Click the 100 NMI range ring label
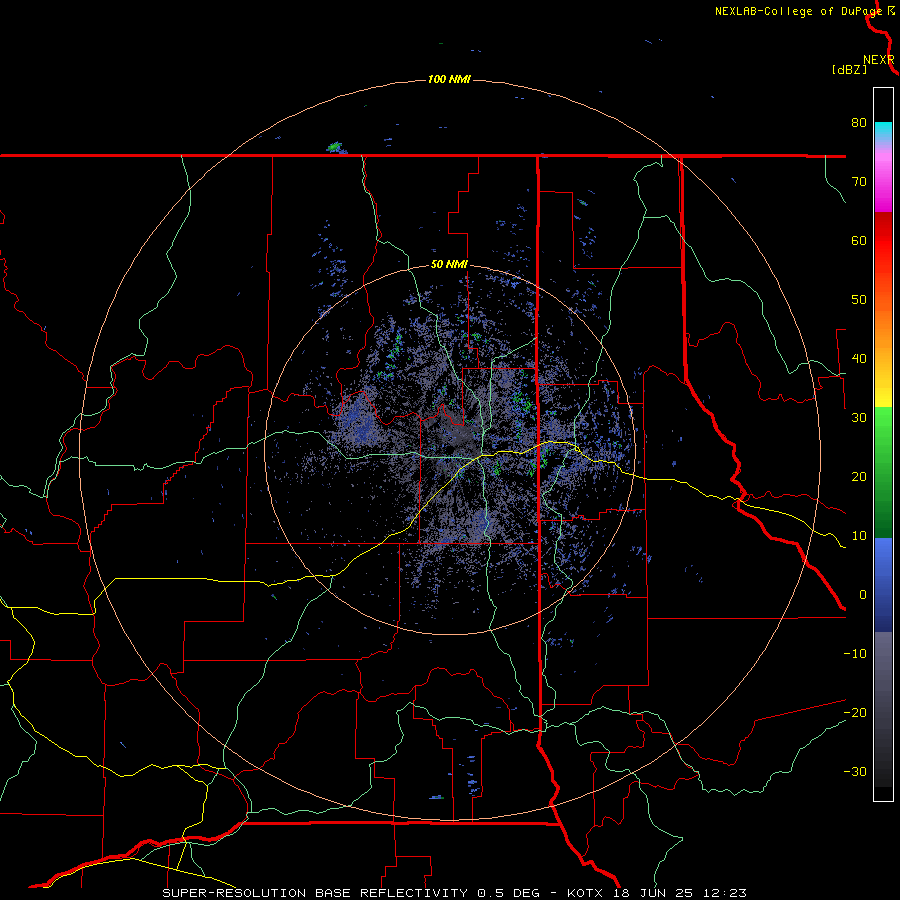The height and width of the screenshot is (900, 900). [449, 79]
